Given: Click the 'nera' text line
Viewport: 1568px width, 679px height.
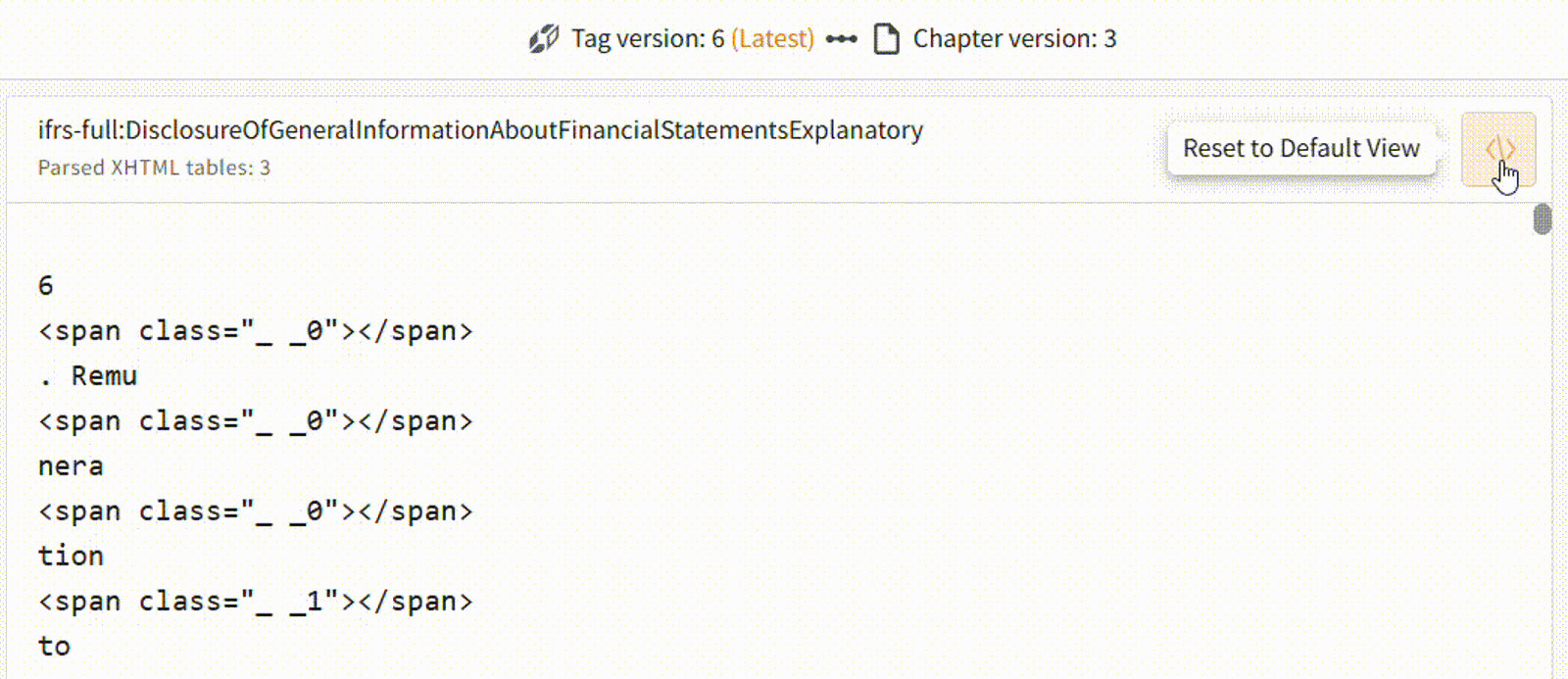Looking at the screenshot, I should (71, 466).
